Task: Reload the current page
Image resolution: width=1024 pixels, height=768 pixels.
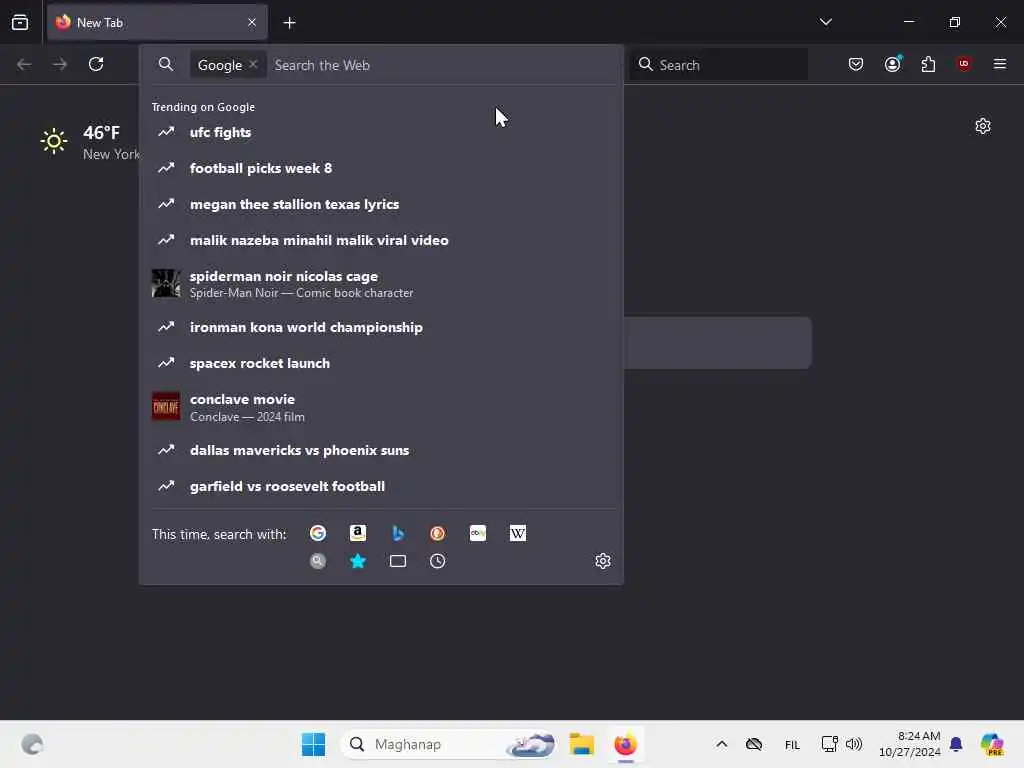Action: pyautogui.click(x=96, y=64)
